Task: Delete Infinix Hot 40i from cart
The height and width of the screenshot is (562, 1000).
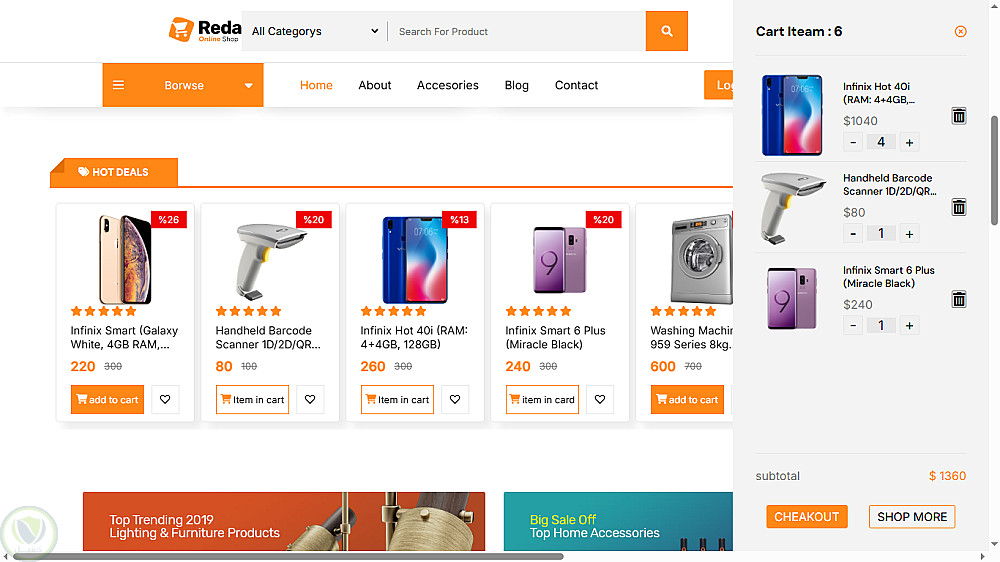Action: click(959, 116)
